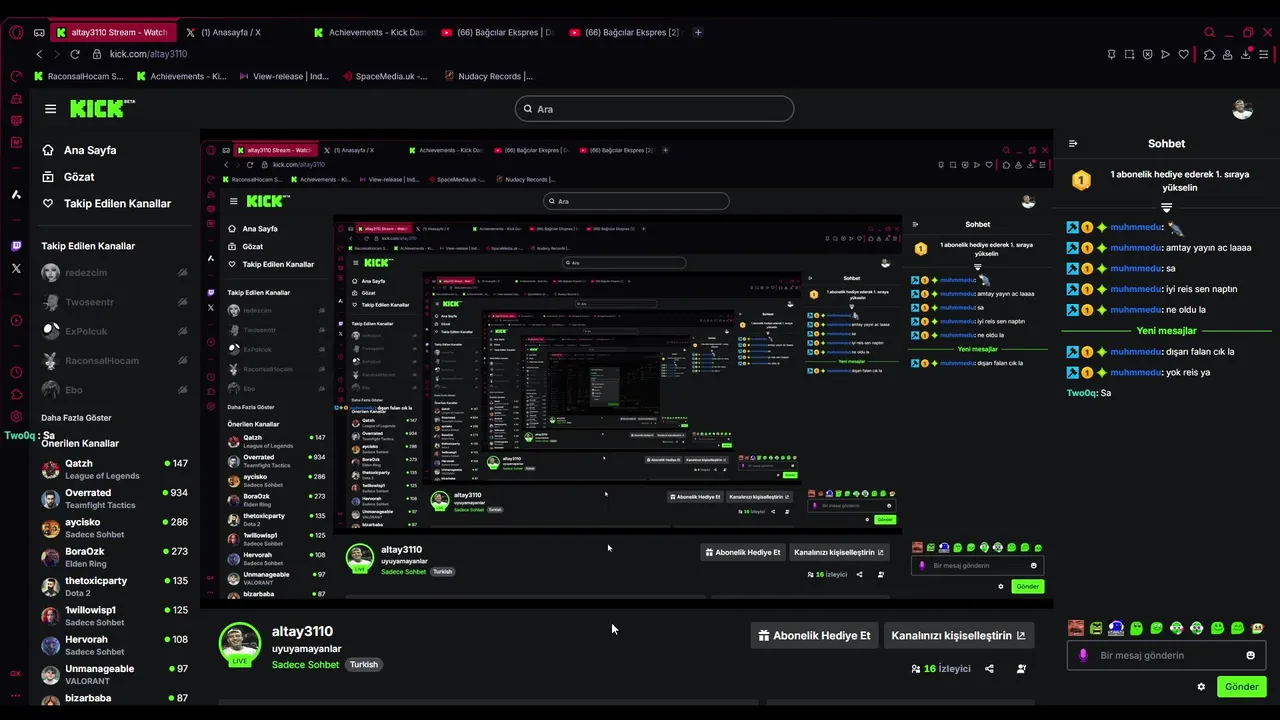Open browser extensions puzzle icon
The width and height of the screenshot is (1280, 720).
[x=1209, y=54]
